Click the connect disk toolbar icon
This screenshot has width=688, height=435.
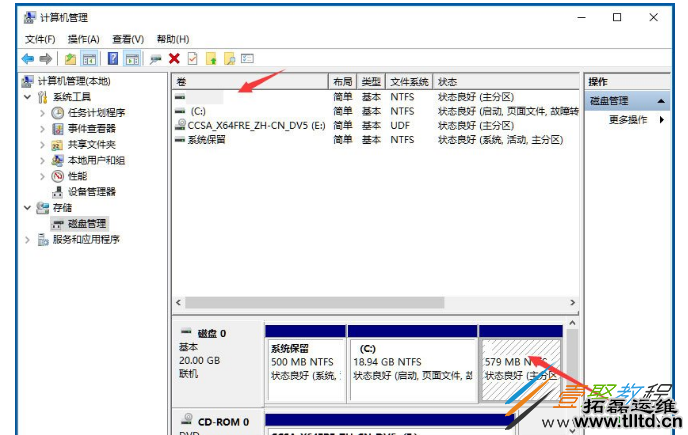(155, 59)
